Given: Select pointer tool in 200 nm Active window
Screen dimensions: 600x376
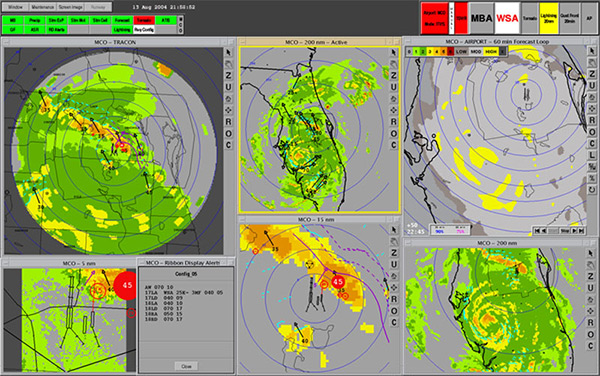Looking at the screenshot, I should pos(393,52).
